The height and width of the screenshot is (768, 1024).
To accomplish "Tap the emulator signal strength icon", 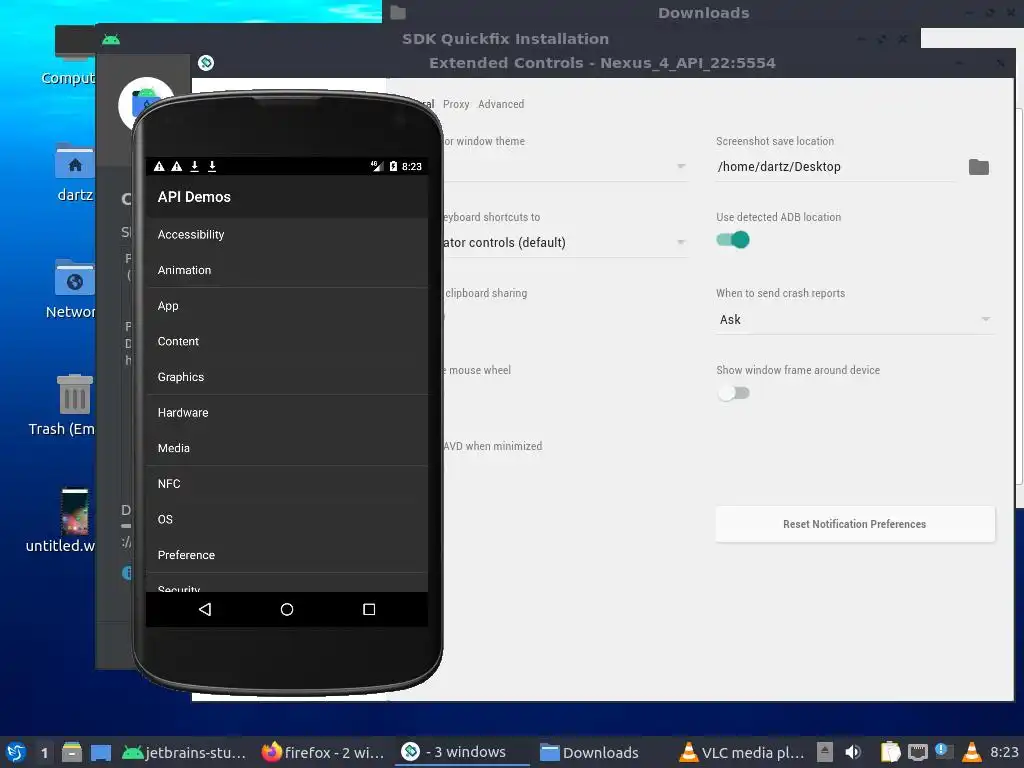I will [x=377, y=167].
